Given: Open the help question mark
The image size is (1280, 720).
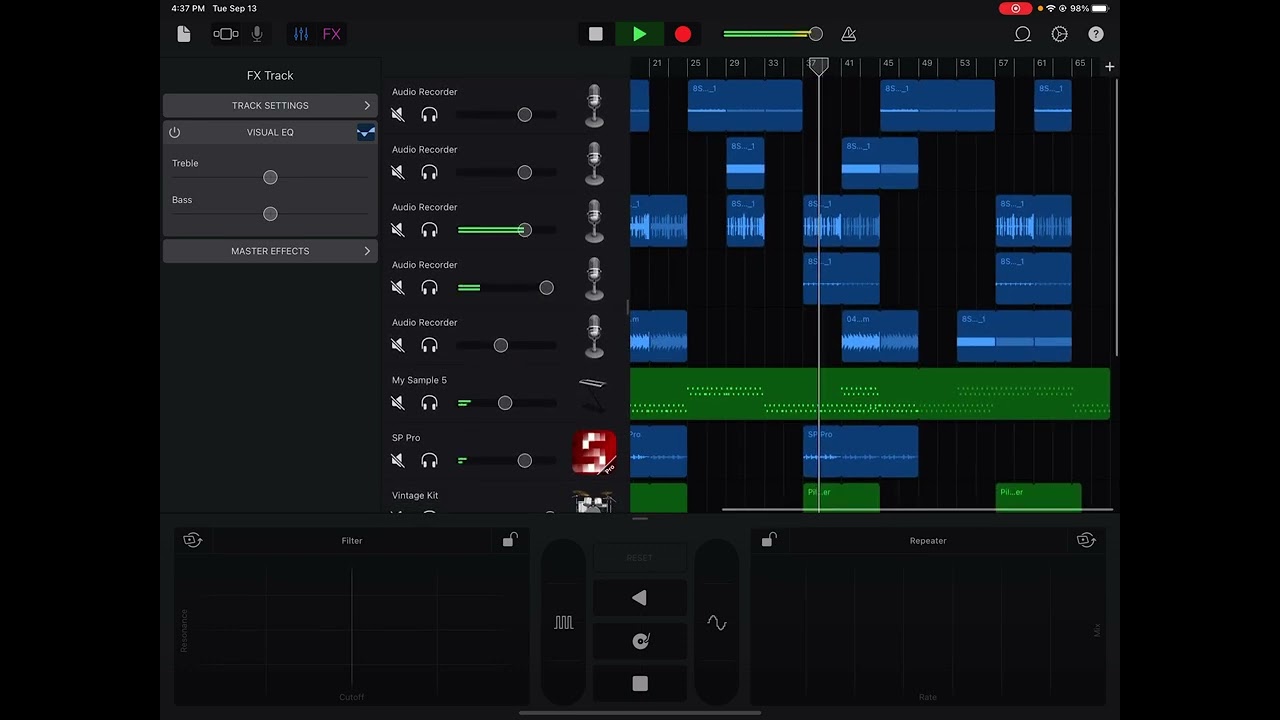Looking at the screenshot, I should (1097, 34).
